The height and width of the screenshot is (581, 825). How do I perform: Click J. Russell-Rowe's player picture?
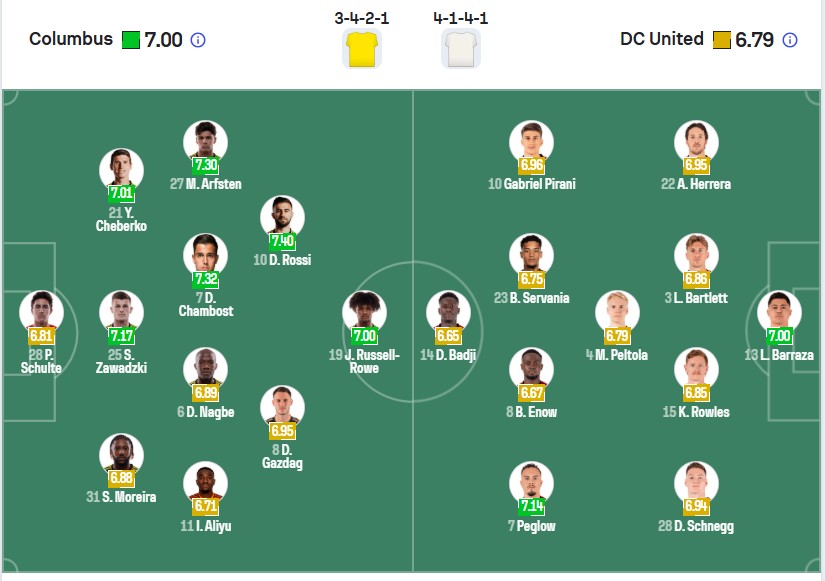(x=364, y=312)
